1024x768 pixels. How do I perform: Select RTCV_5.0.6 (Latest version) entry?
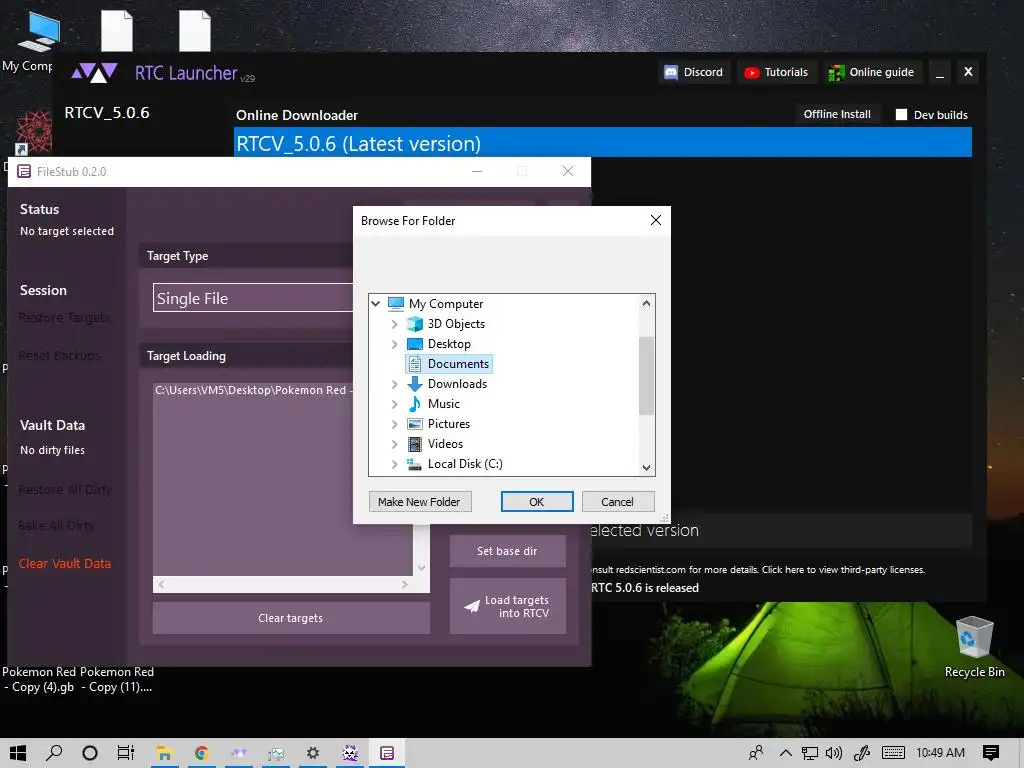(602, 143)
